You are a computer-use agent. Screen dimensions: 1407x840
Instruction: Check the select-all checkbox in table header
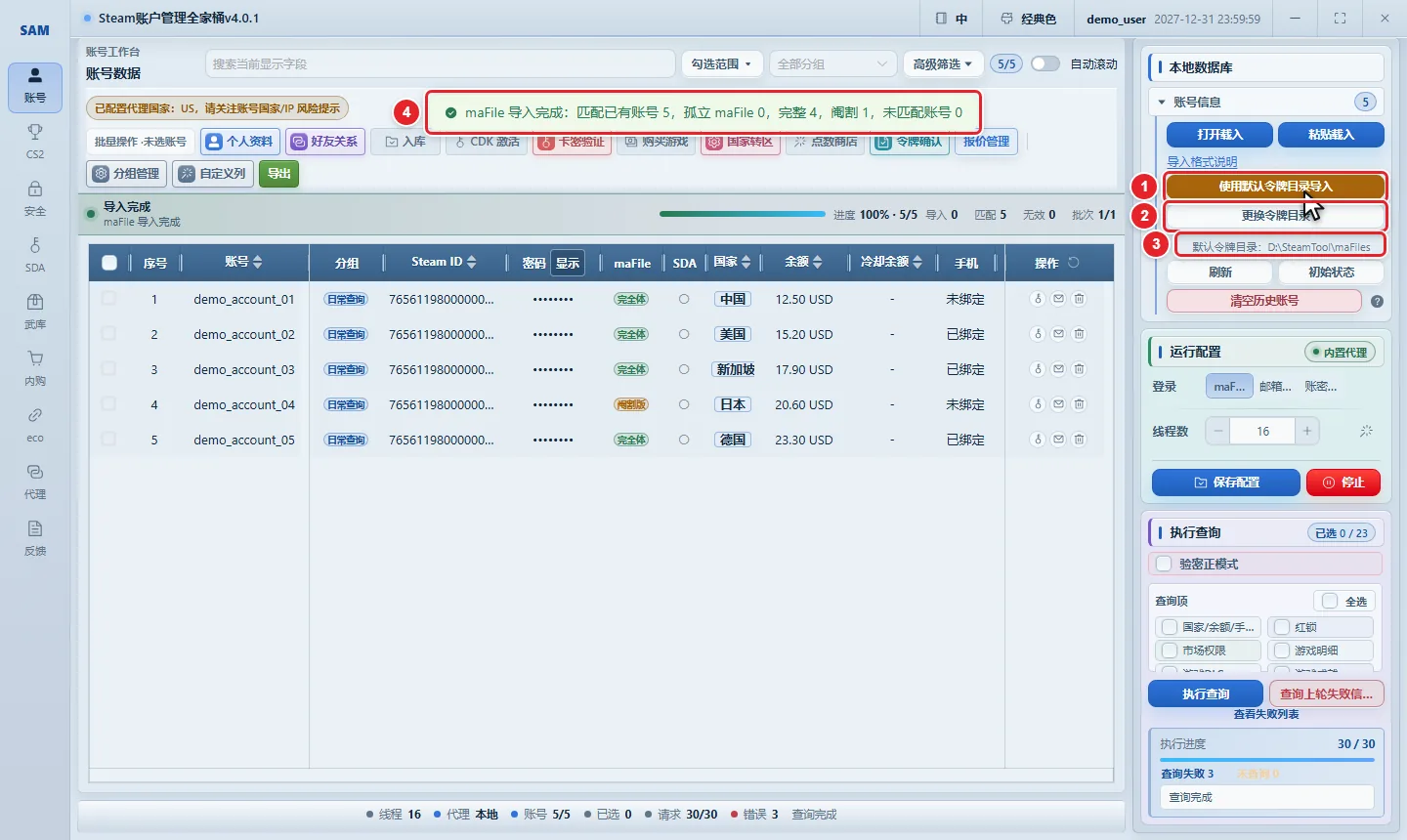click(109, 263)
